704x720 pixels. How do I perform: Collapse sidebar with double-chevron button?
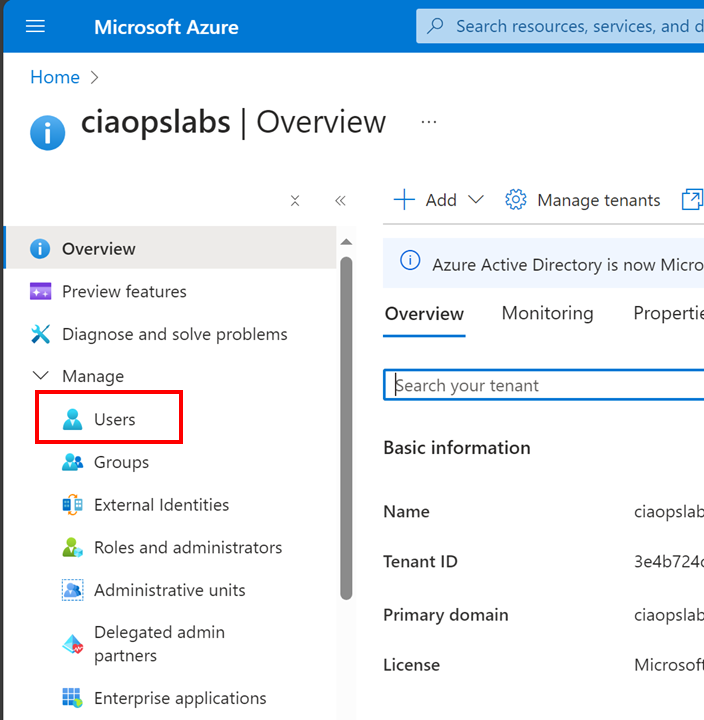coord(340,201)
